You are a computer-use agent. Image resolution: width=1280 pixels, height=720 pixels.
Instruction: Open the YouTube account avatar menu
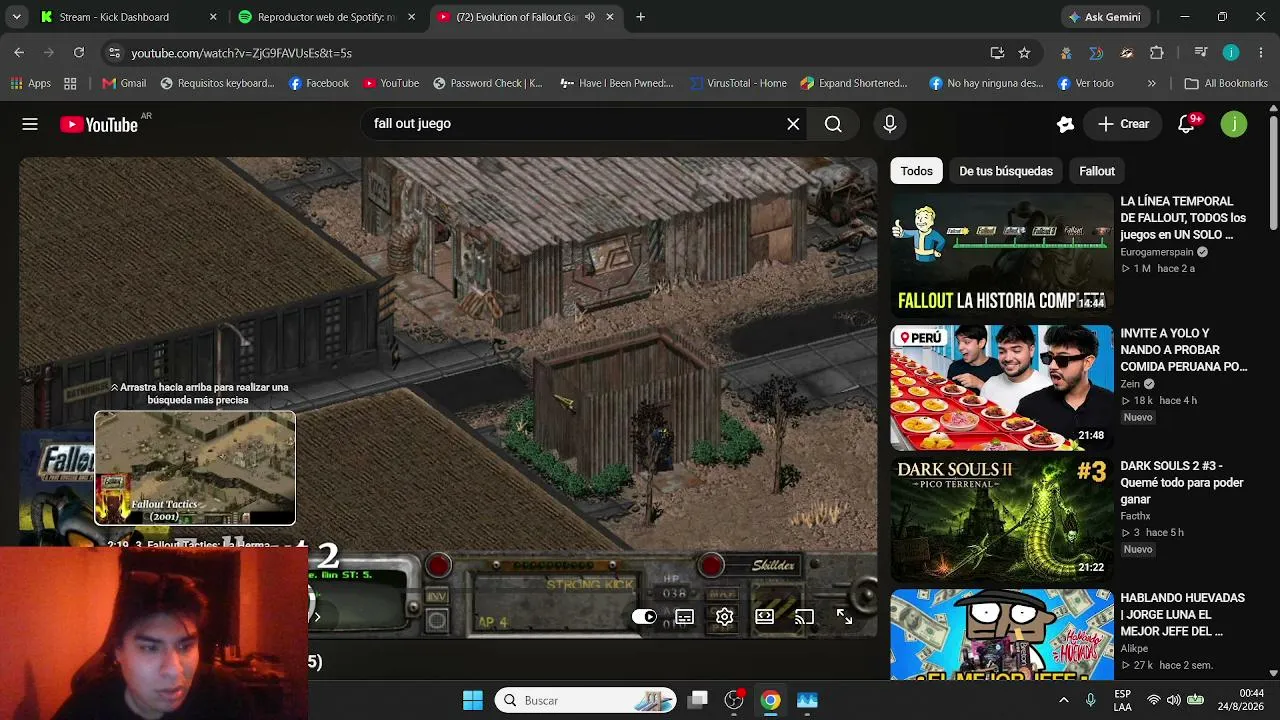coord(1234,124)
